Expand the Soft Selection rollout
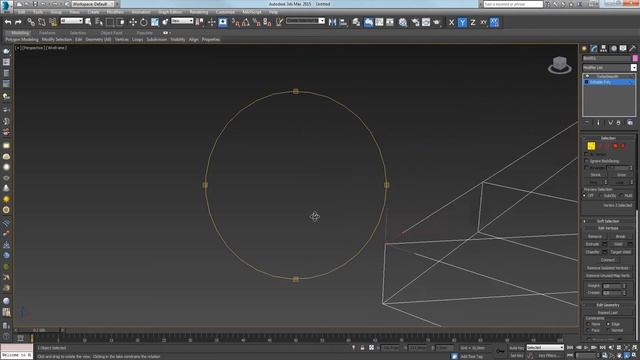Screen dimensions: 640x360 [x=608, y=221]
